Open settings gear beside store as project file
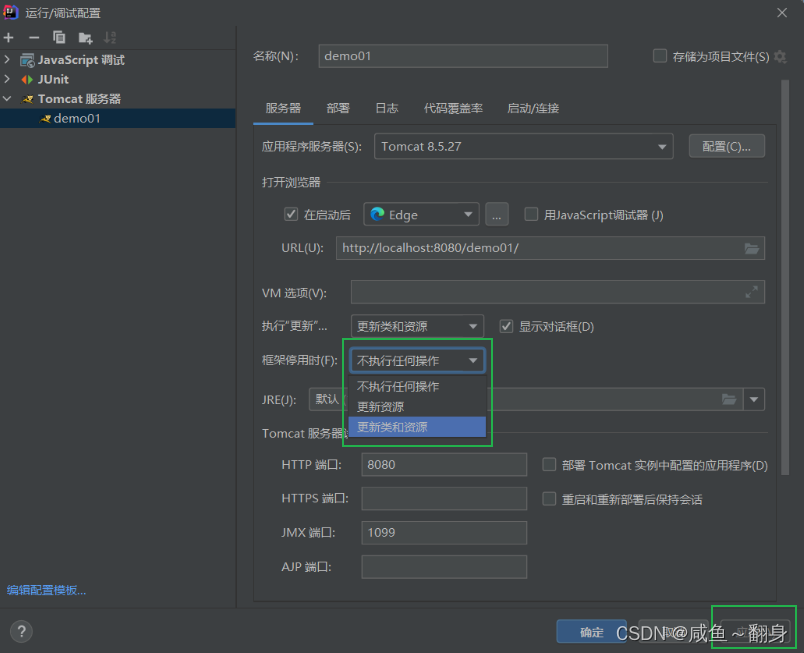The height and width of the screenshot is (653, 804). (780, 56)
